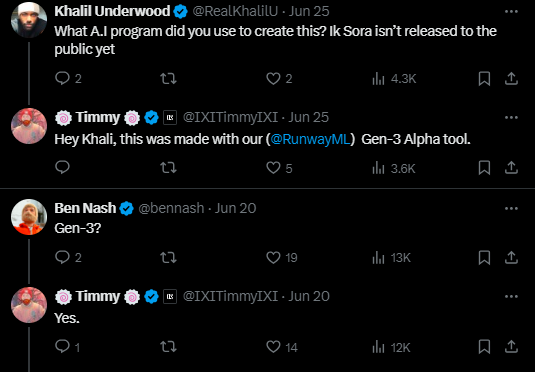Open more options on Ben Nash's tweet
The image size is (535, 372).
click(511, 209)
